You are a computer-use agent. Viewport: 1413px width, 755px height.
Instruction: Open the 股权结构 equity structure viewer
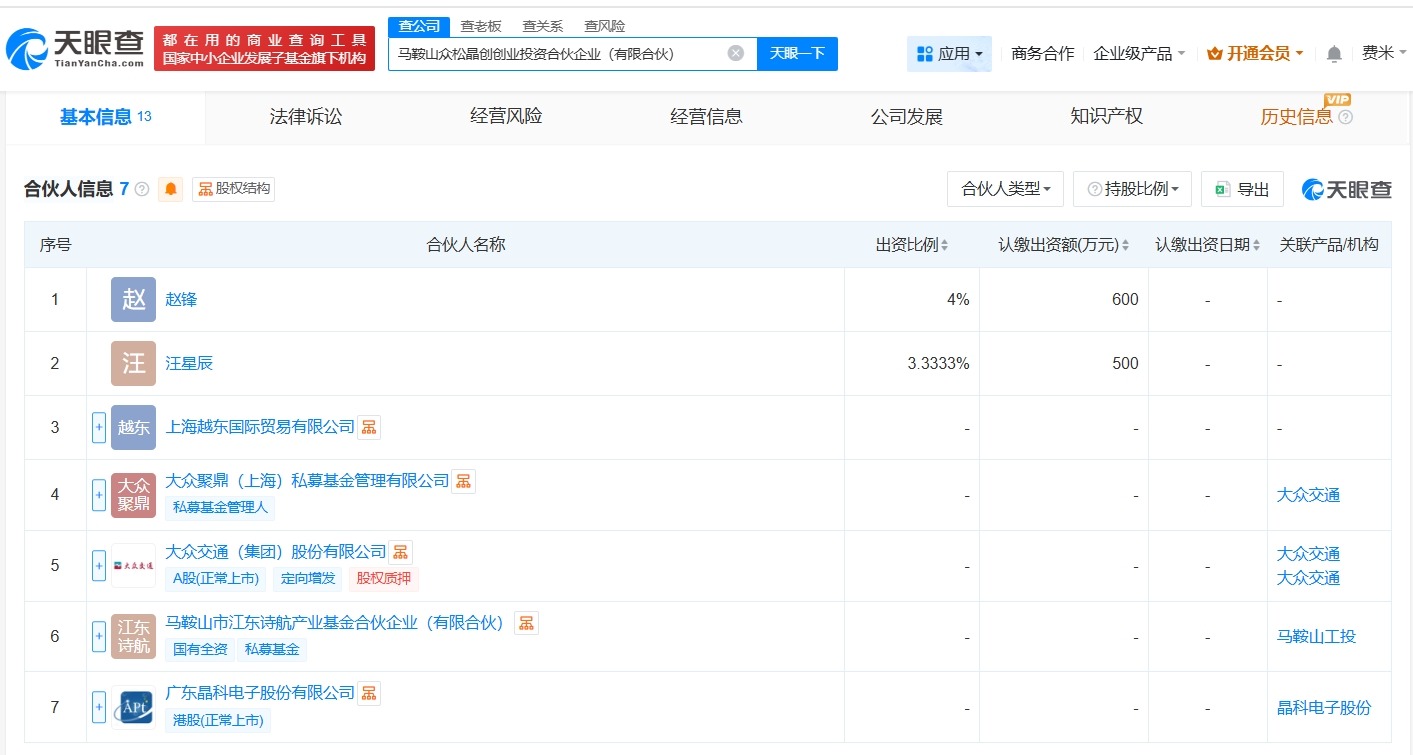232,189
